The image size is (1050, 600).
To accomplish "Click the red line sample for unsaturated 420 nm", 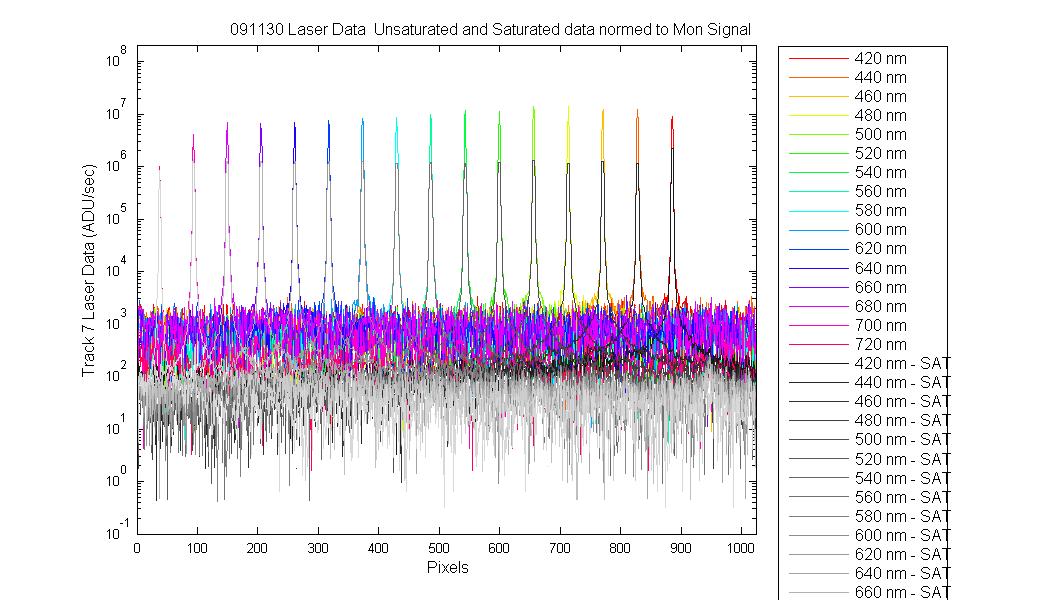I will click(x=818, y=59).
